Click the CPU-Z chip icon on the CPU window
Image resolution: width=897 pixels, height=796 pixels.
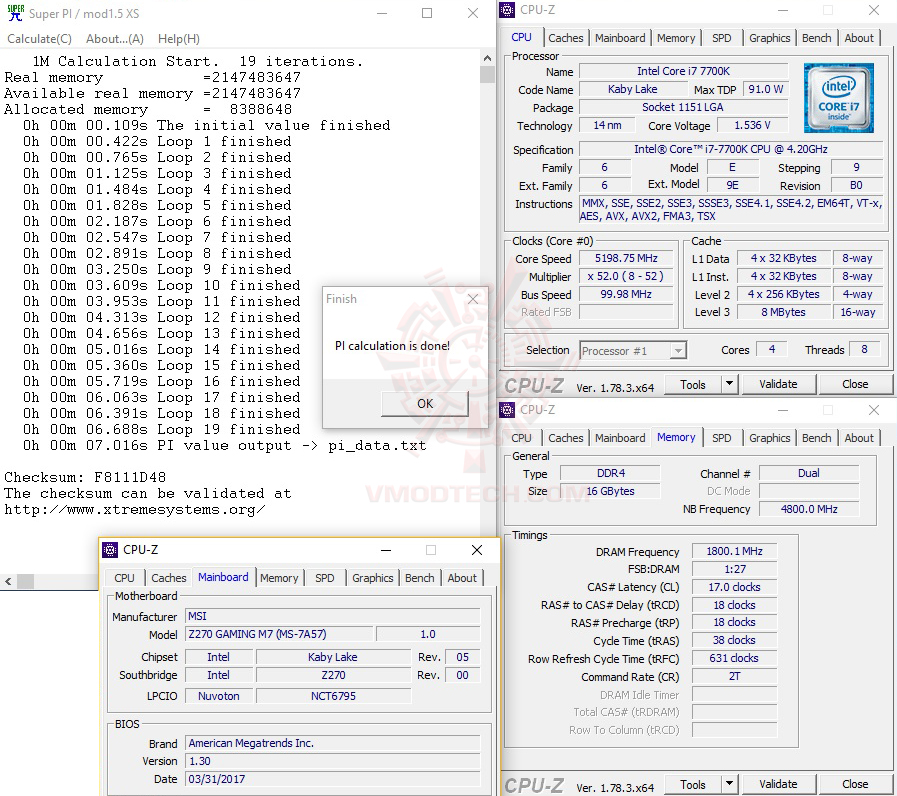(506, 9)
